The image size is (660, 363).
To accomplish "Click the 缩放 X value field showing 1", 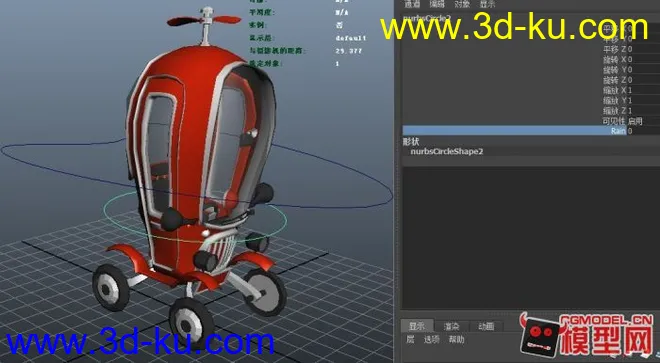I will (x=643, y=90).
